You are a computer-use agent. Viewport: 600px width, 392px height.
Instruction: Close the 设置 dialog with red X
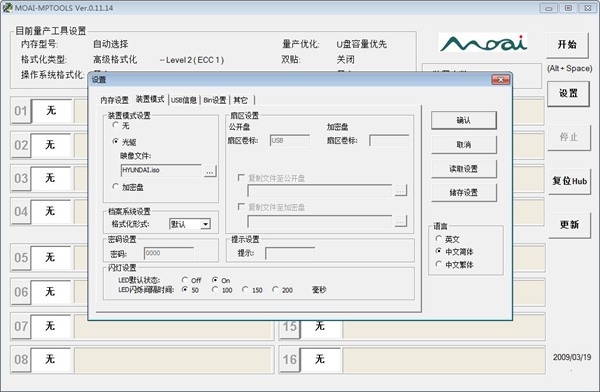pos(501,79)
